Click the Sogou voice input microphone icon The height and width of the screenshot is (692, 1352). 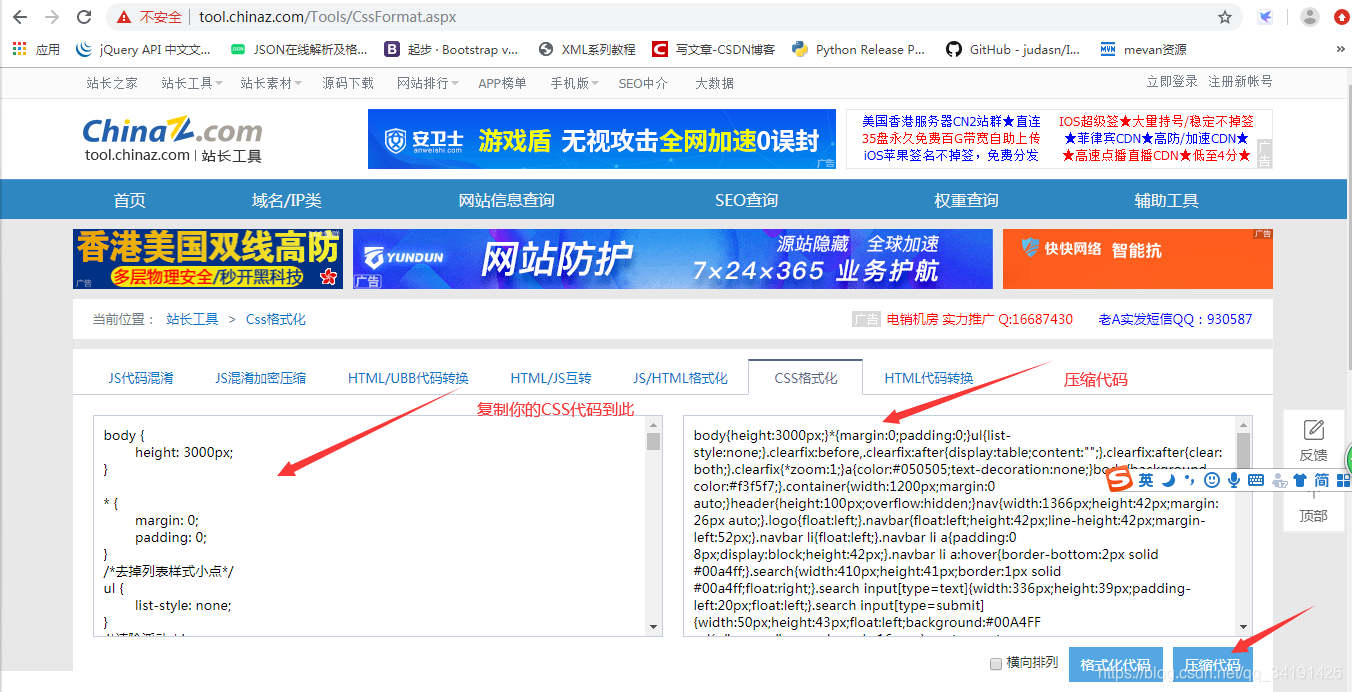point(1234,480)
